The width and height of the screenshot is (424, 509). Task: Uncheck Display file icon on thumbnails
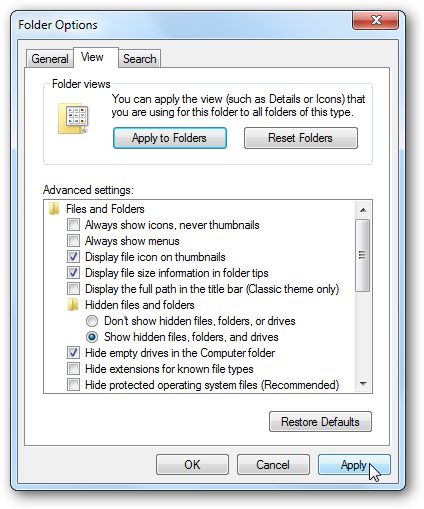pos(73,257)
